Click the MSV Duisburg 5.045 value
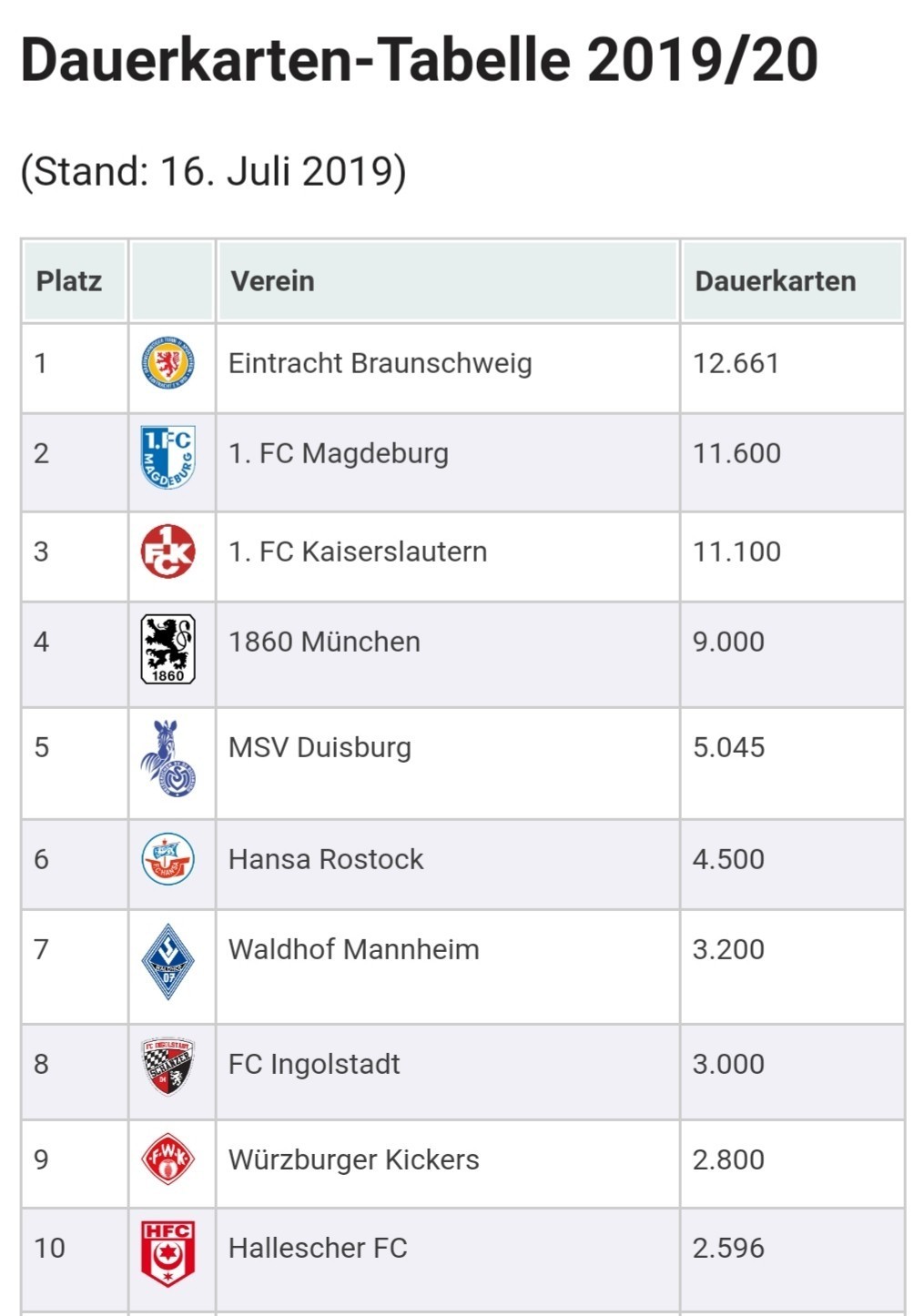924x1316 pixels. coord(728,747)
